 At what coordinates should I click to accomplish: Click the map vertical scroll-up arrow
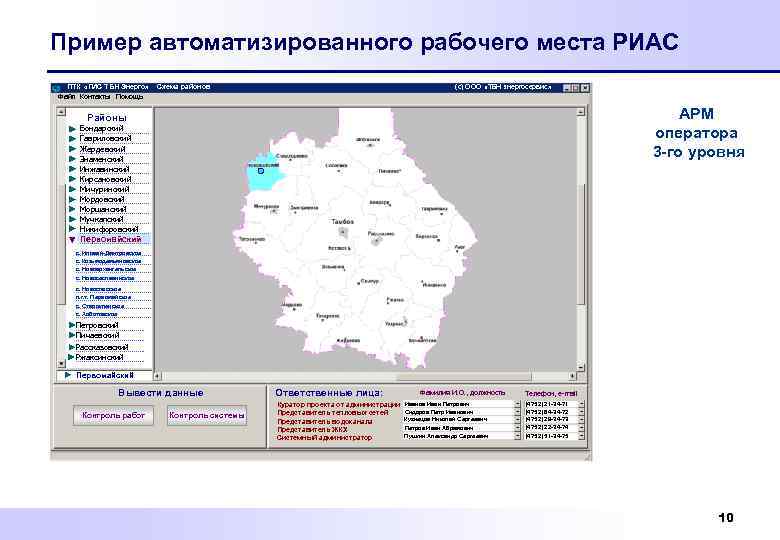tap(581, 112)
